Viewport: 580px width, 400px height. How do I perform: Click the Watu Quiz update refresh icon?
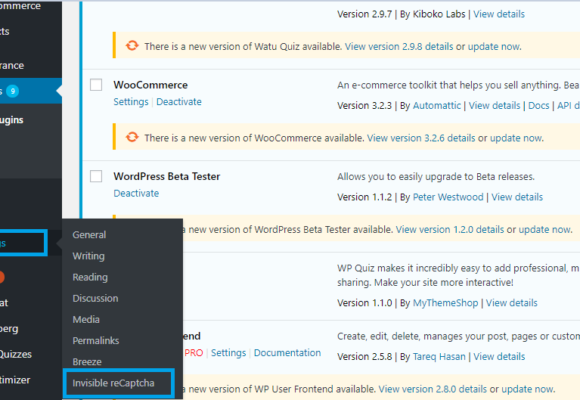coord(132,46)
